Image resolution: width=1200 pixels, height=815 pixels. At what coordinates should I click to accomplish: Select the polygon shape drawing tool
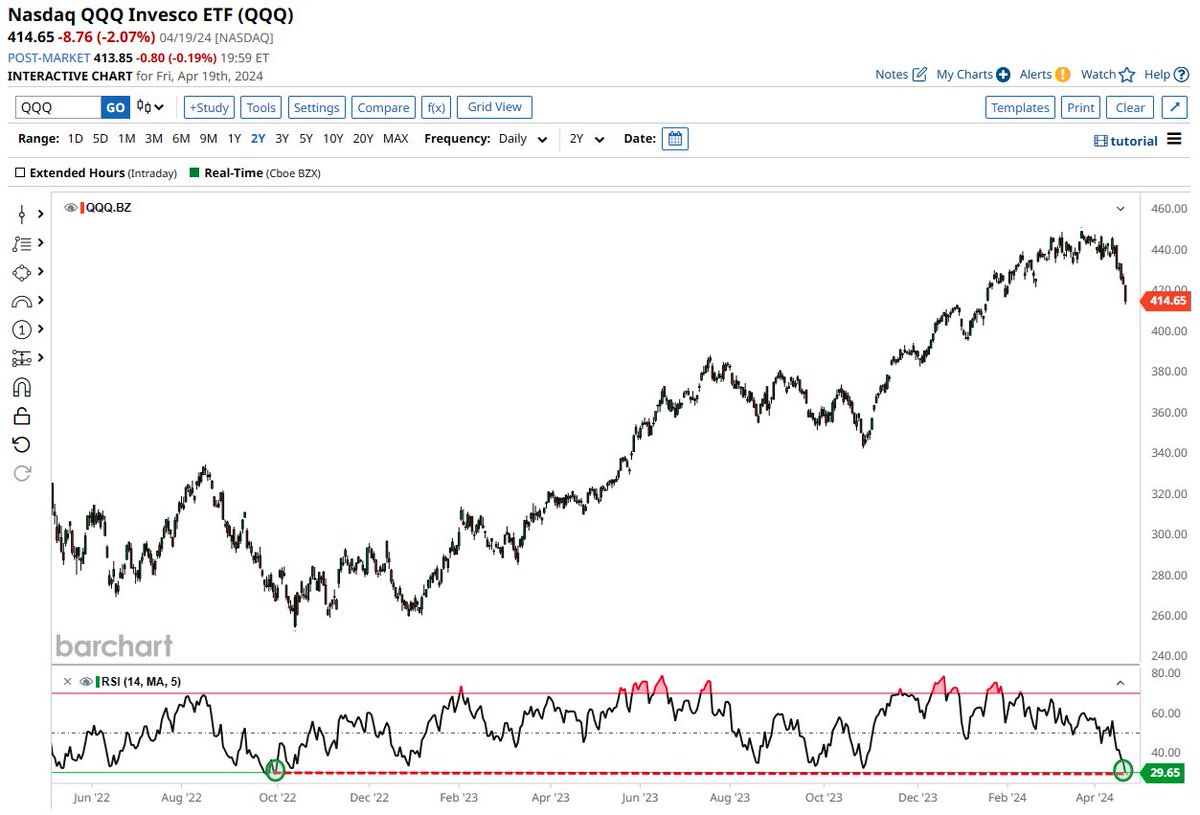pyautogui.click(x=22, y=272)
